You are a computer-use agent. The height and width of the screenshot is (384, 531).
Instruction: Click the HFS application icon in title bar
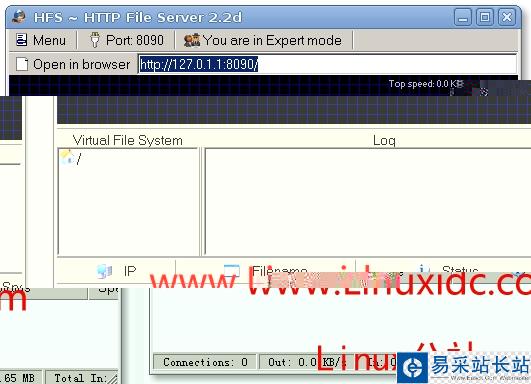pos(19,17)
